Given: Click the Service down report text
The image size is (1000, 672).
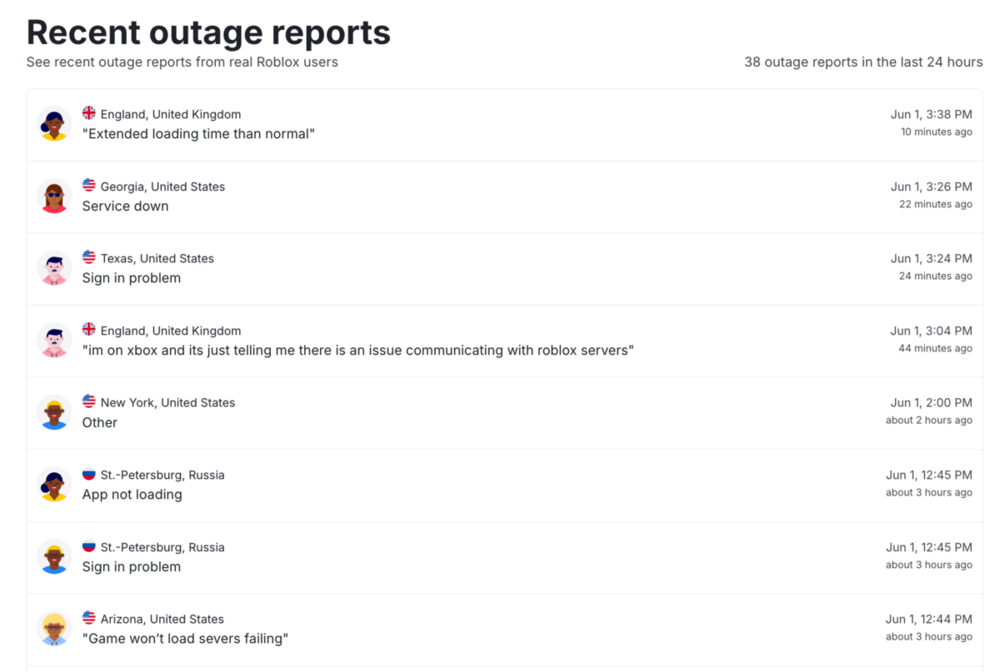Looking at the screenshot, I should point(126,206).
